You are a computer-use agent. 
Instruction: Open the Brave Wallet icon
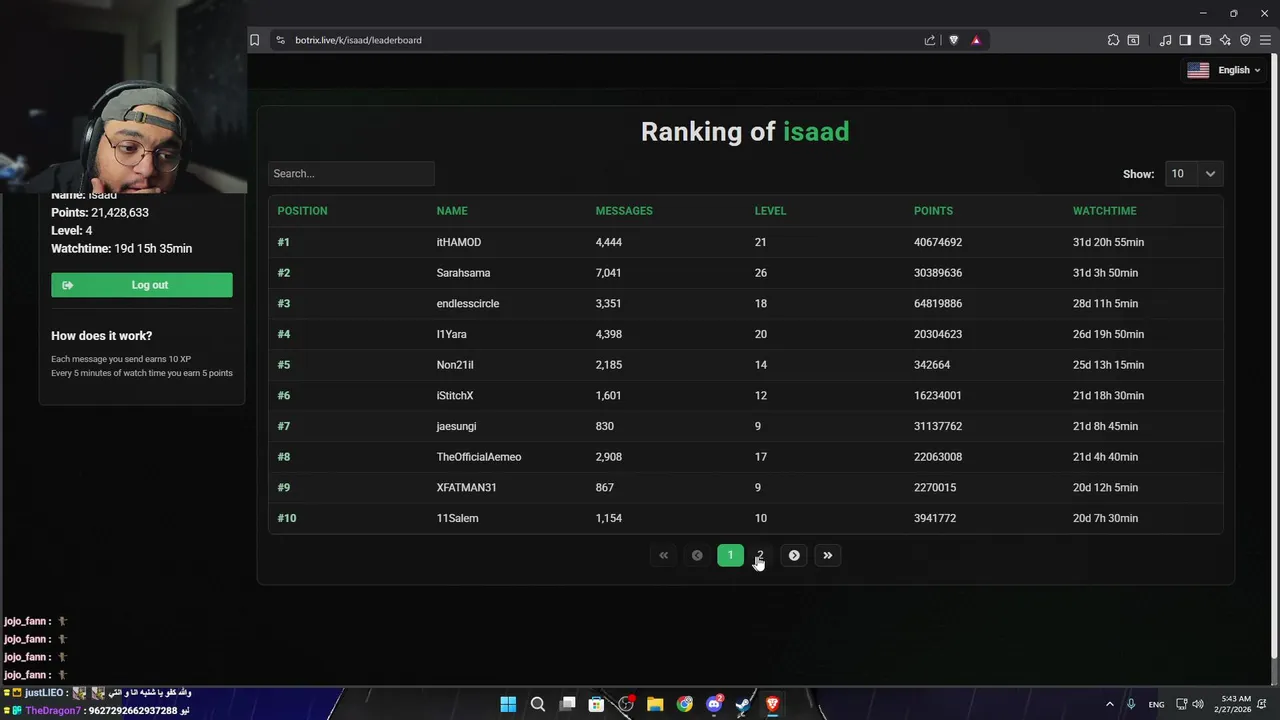[1205, 40]
